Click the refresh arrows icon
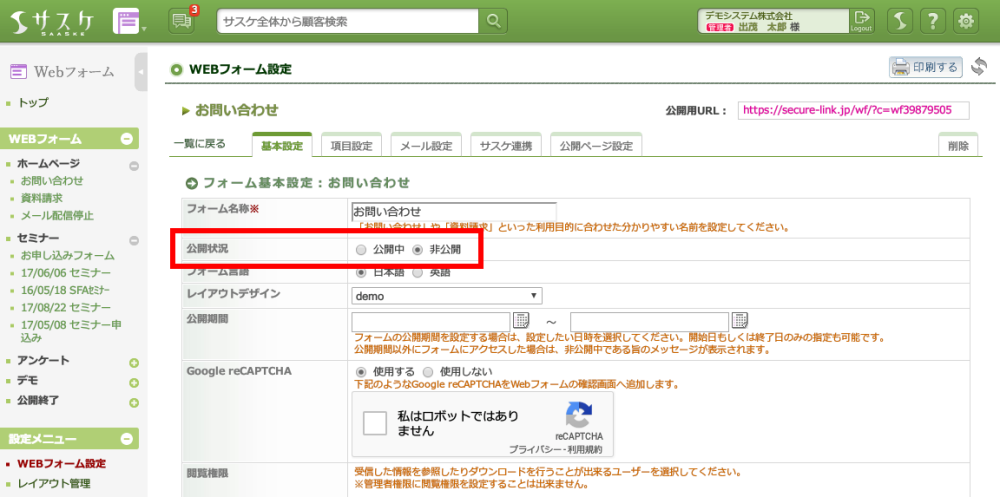This screenshot has width=1000, height=497. [978, 67]
